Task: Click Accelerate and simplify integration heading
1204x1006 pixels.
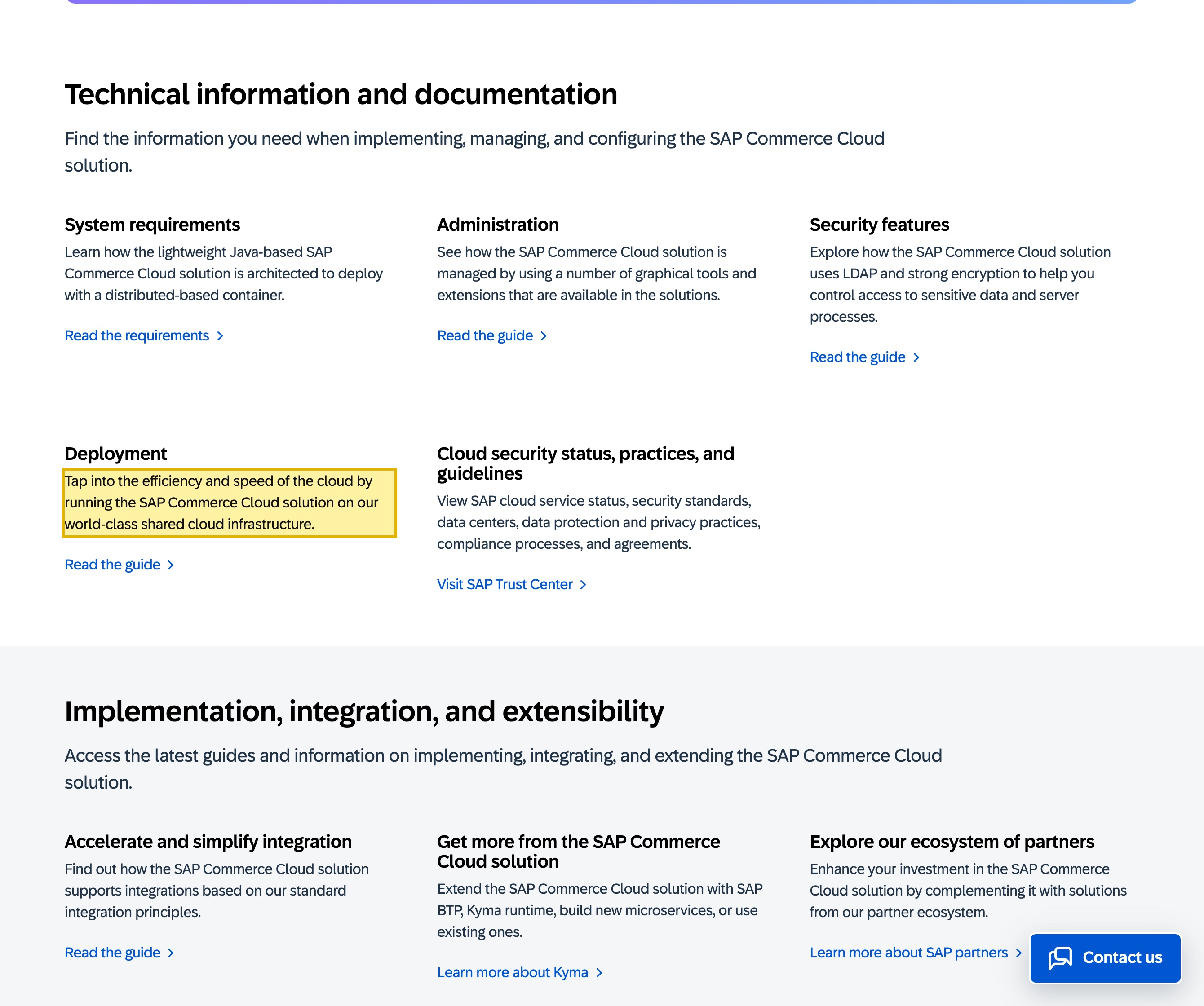Action: 208,842
